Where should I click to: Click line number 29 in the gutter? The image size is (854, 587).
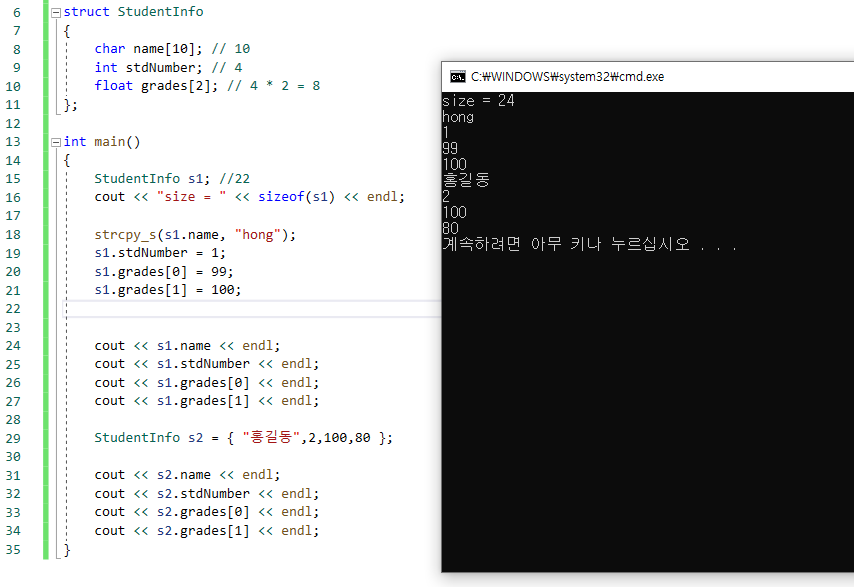coord(13,438)
